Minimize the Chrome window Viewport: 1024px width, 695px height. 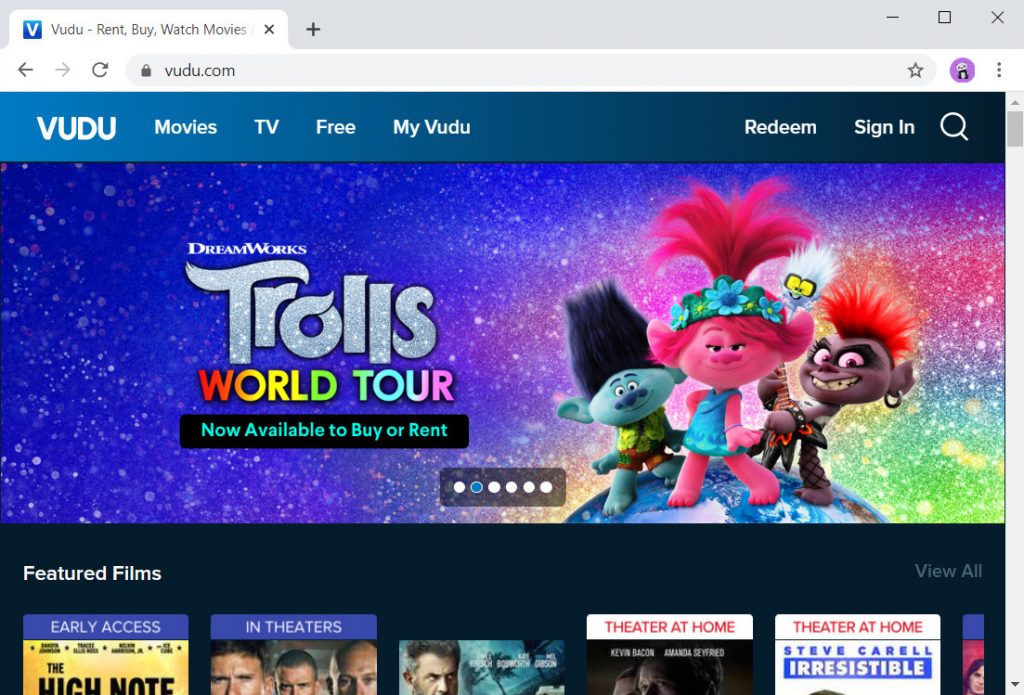coord(892,17)
